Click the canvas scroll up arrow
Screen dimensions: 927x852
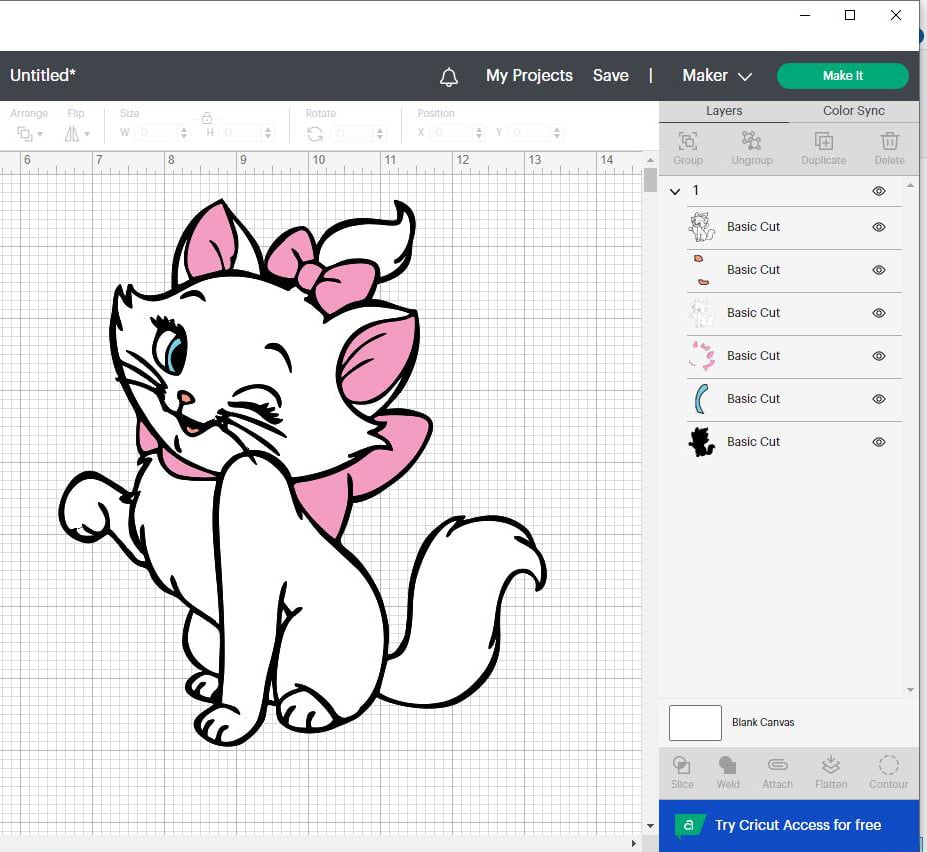point(650,160)
